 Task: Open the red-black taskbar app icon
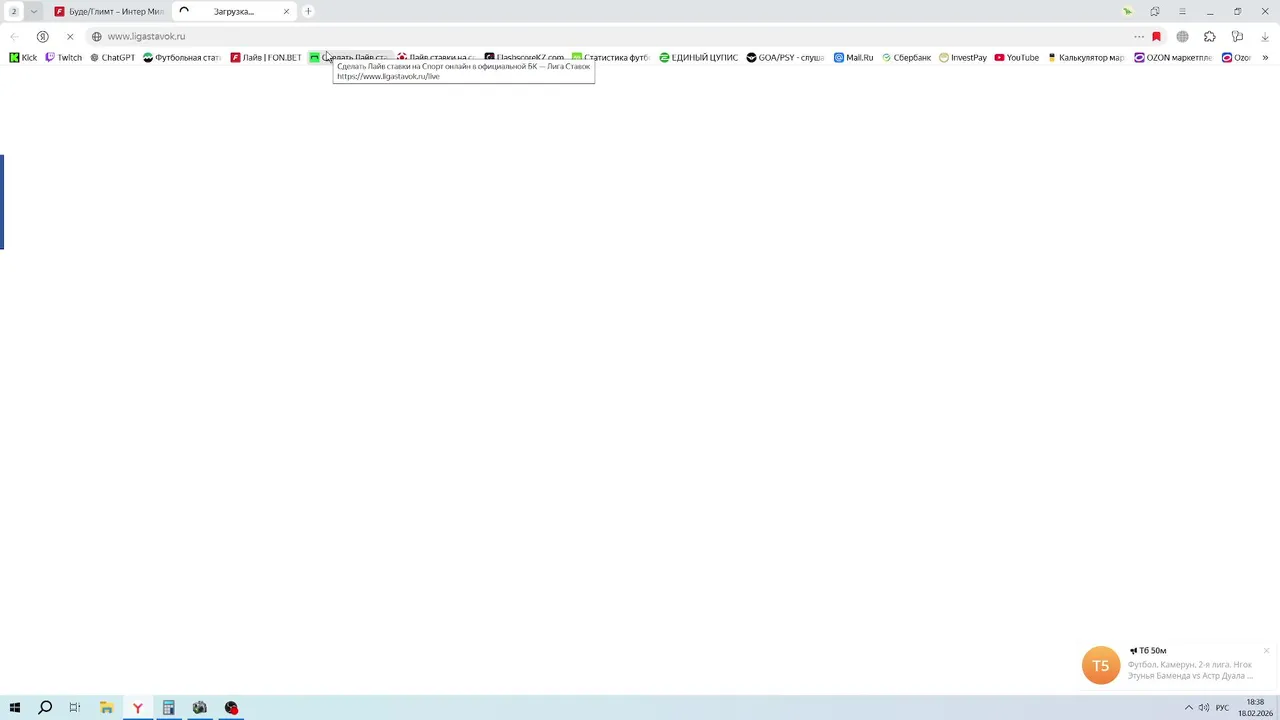click(231, 708)
